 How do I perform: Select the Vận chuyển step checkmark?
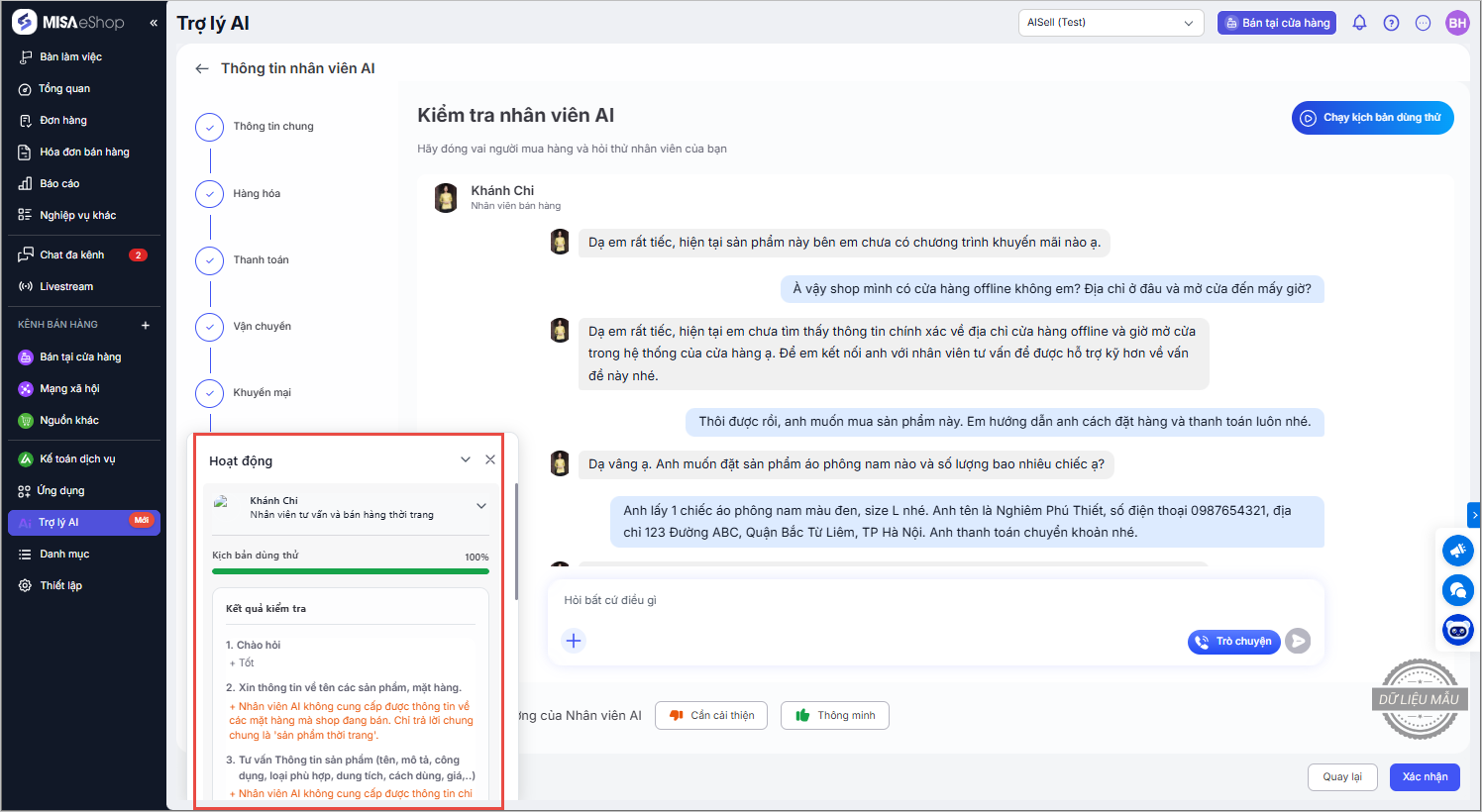point(210,327)
